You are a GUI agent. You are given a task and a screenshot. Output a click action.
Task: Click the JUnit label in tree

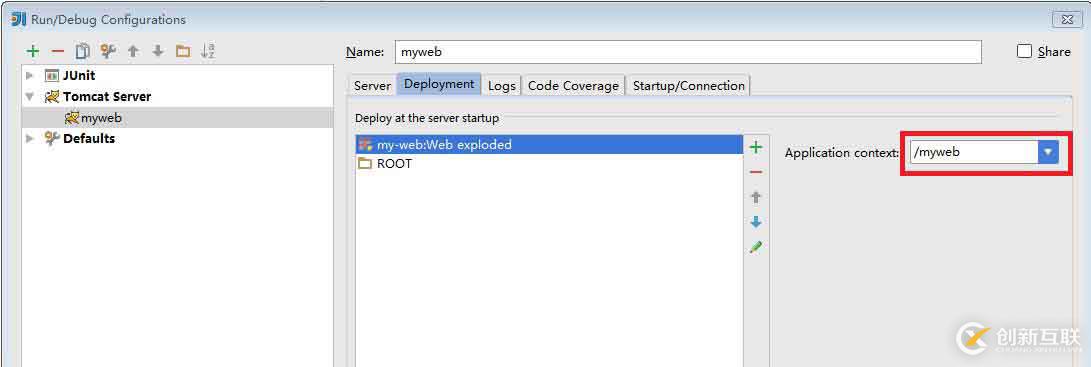tap(79, 75)
